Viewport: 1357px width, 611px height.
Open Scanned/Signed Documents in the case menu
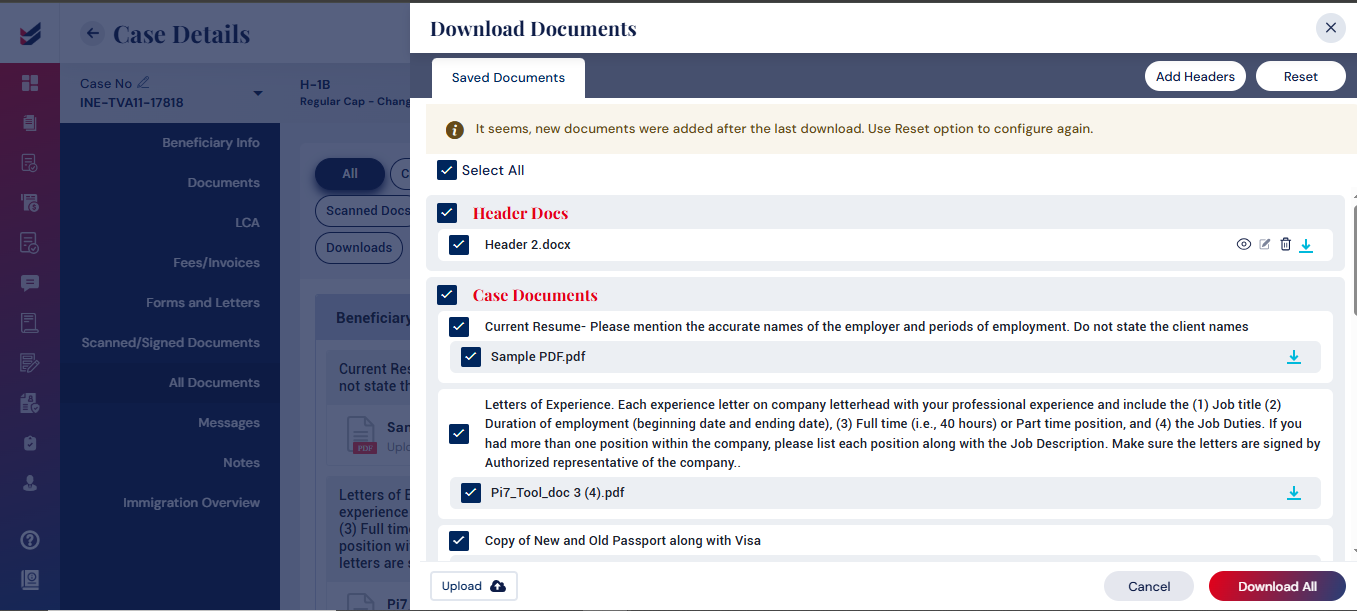point(171,343)
